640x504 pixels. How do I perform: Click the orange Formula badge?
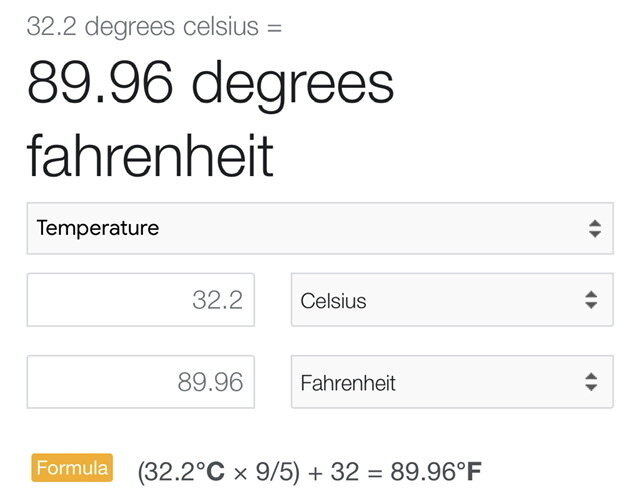73,467
